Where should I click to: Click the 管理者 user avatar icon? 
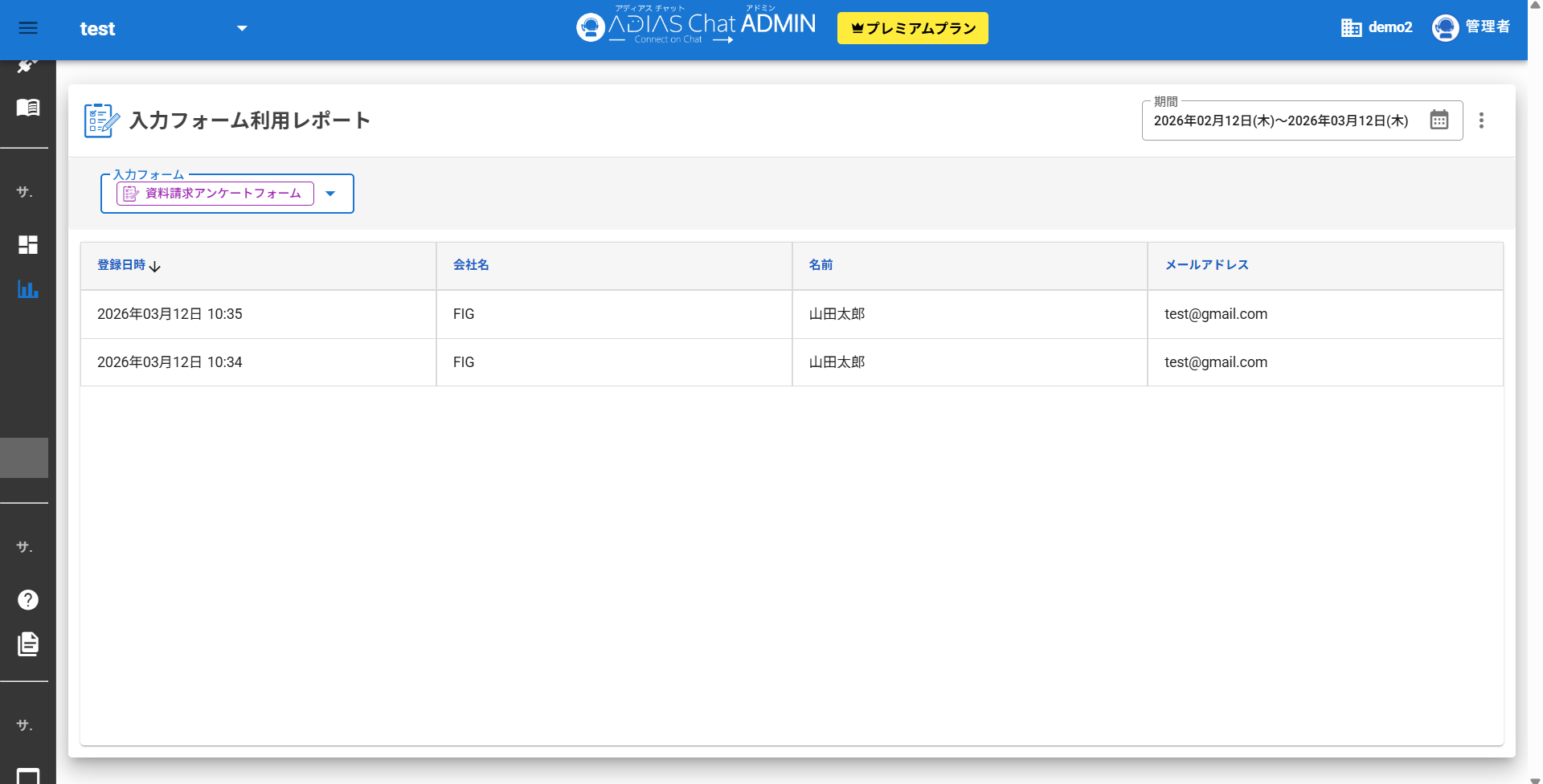(x=1445, y=28)
